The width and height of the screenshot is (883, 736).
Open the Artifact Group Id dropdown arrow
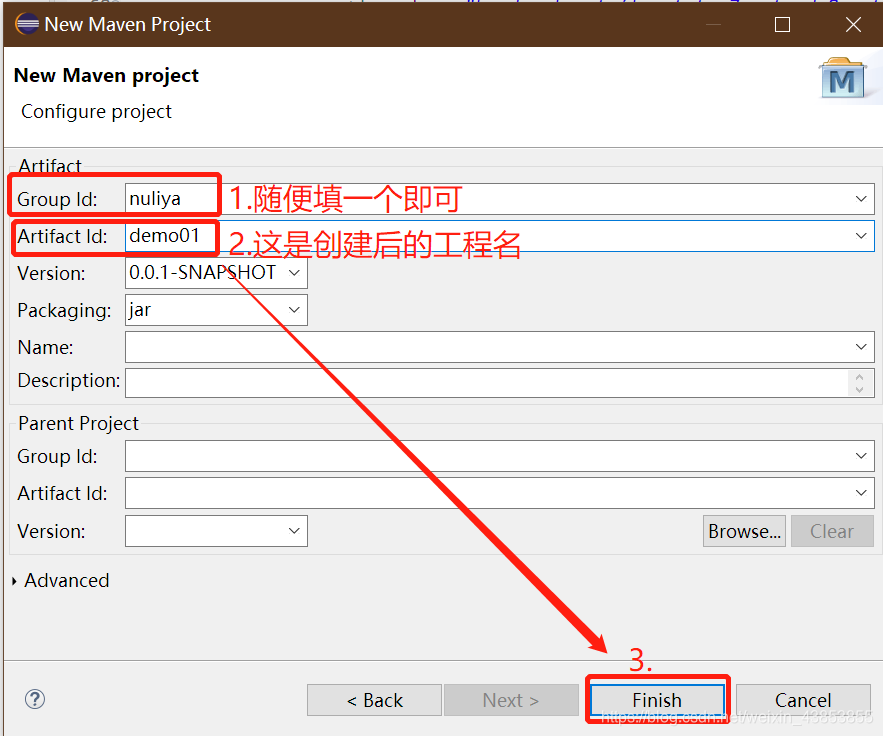pyautogui.click(x=860, y=199)
